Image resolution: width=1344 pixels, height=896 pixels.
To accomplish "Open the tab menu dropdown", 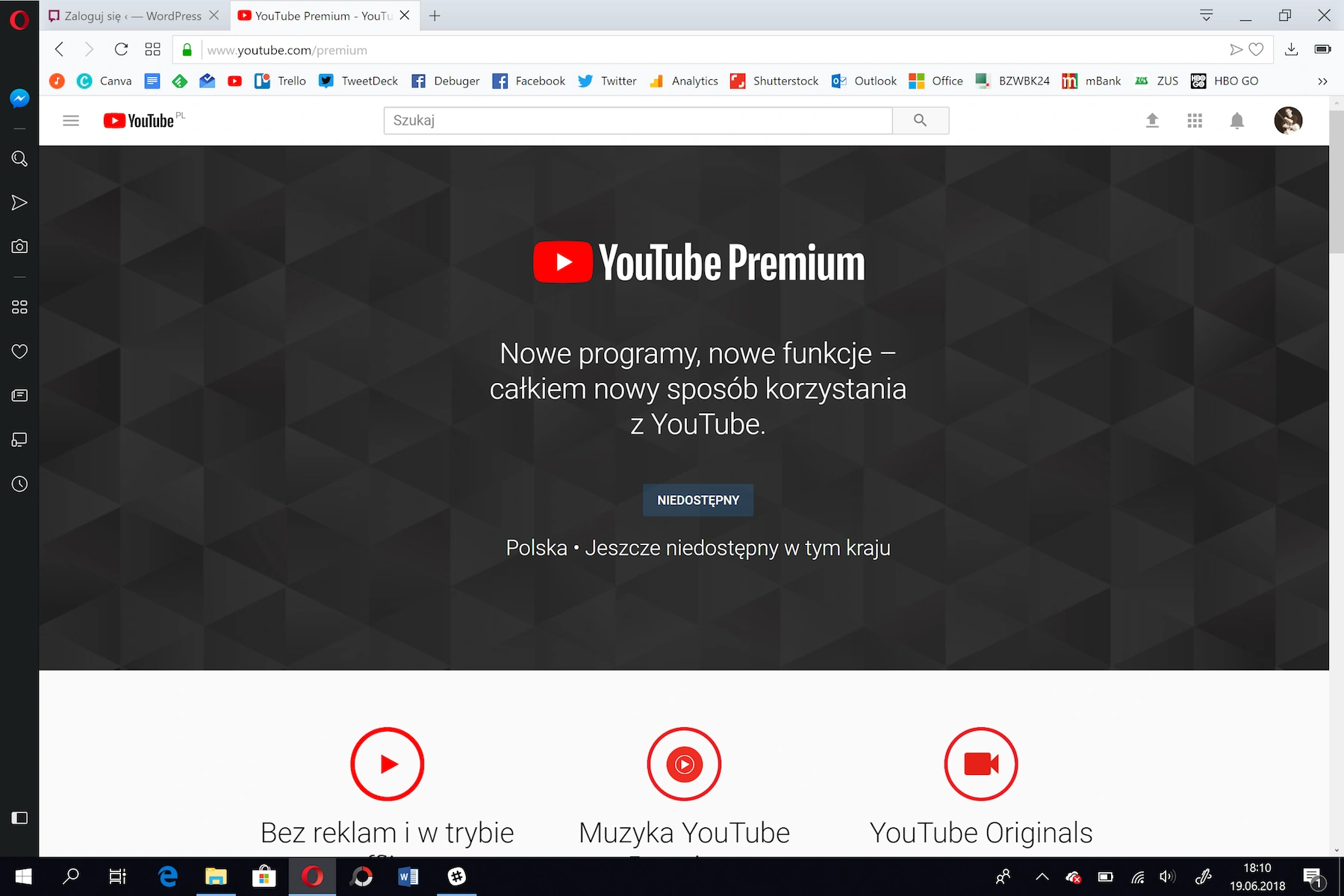I will [x=1206, y=15].
